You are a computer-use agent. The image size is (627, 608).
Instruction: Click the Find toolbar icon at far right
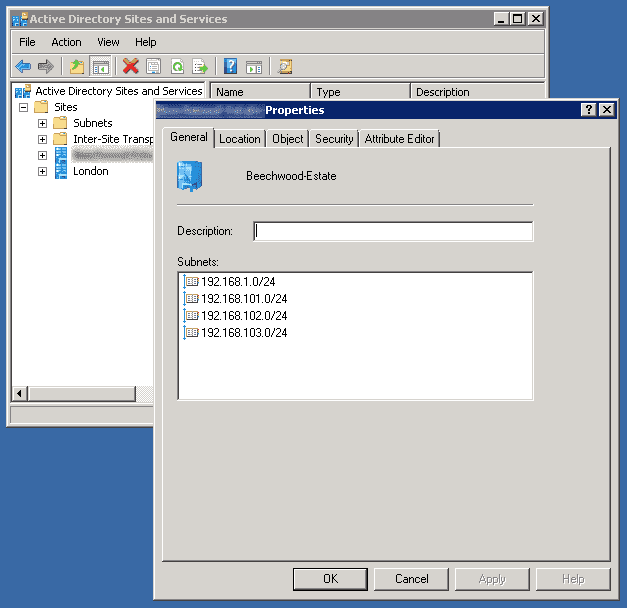tap(285, 66)
